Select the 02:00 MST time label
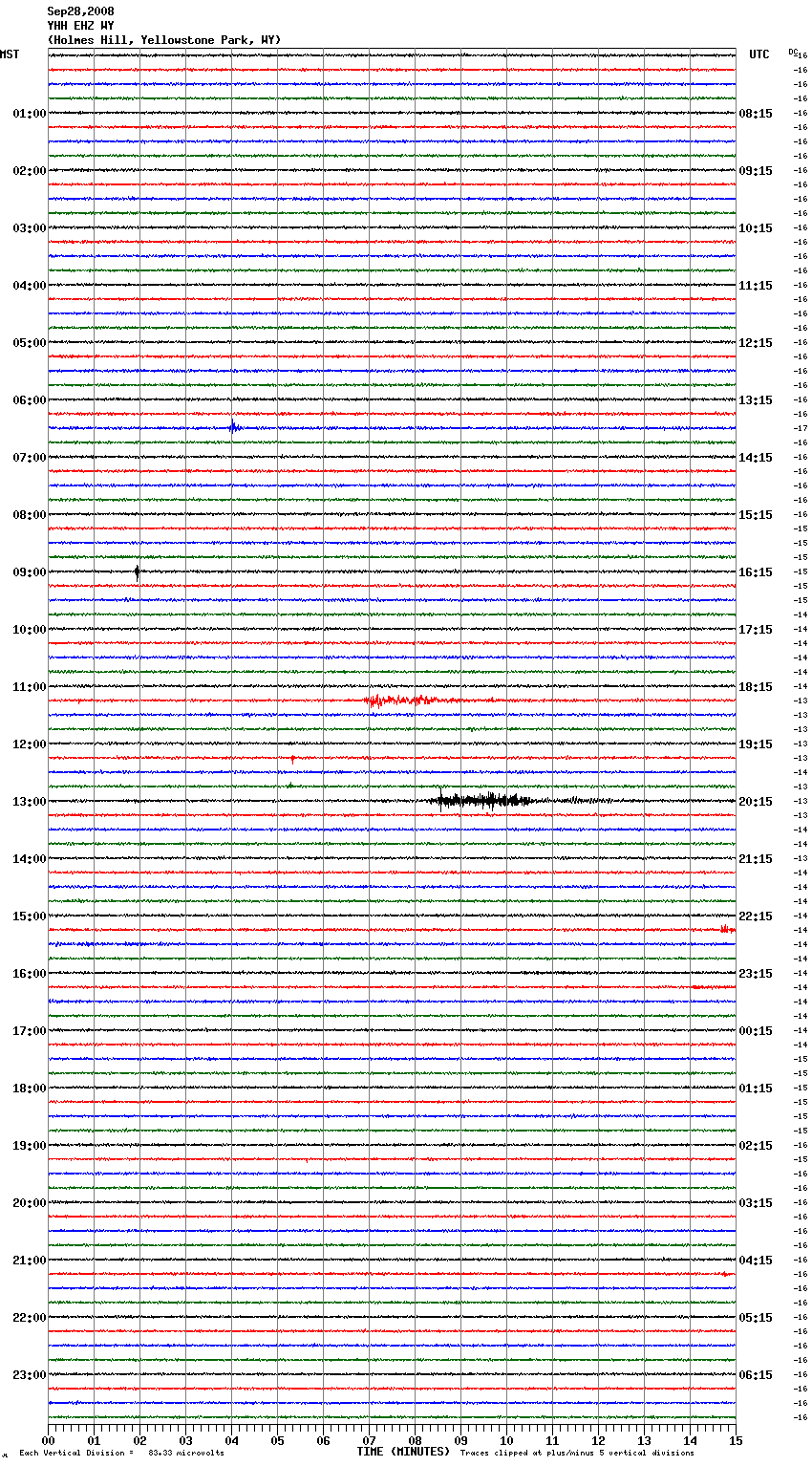Screen dimensions: 812x1466 point(30,171)
